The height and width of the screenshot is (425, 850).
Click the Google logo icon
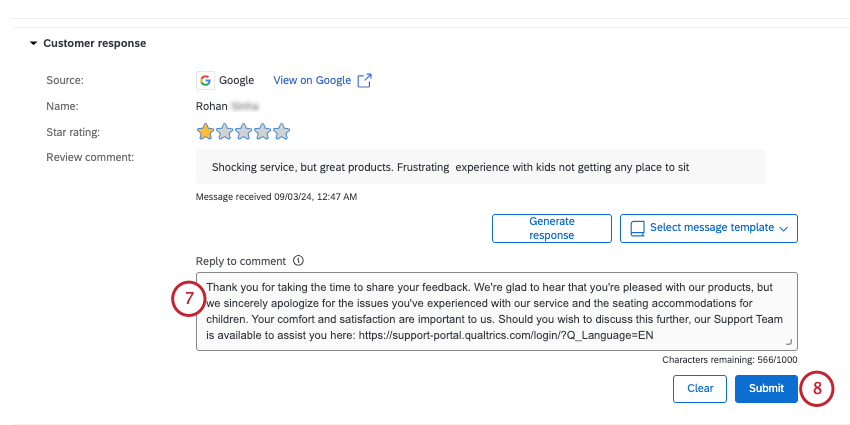click(x=205, y=80)
